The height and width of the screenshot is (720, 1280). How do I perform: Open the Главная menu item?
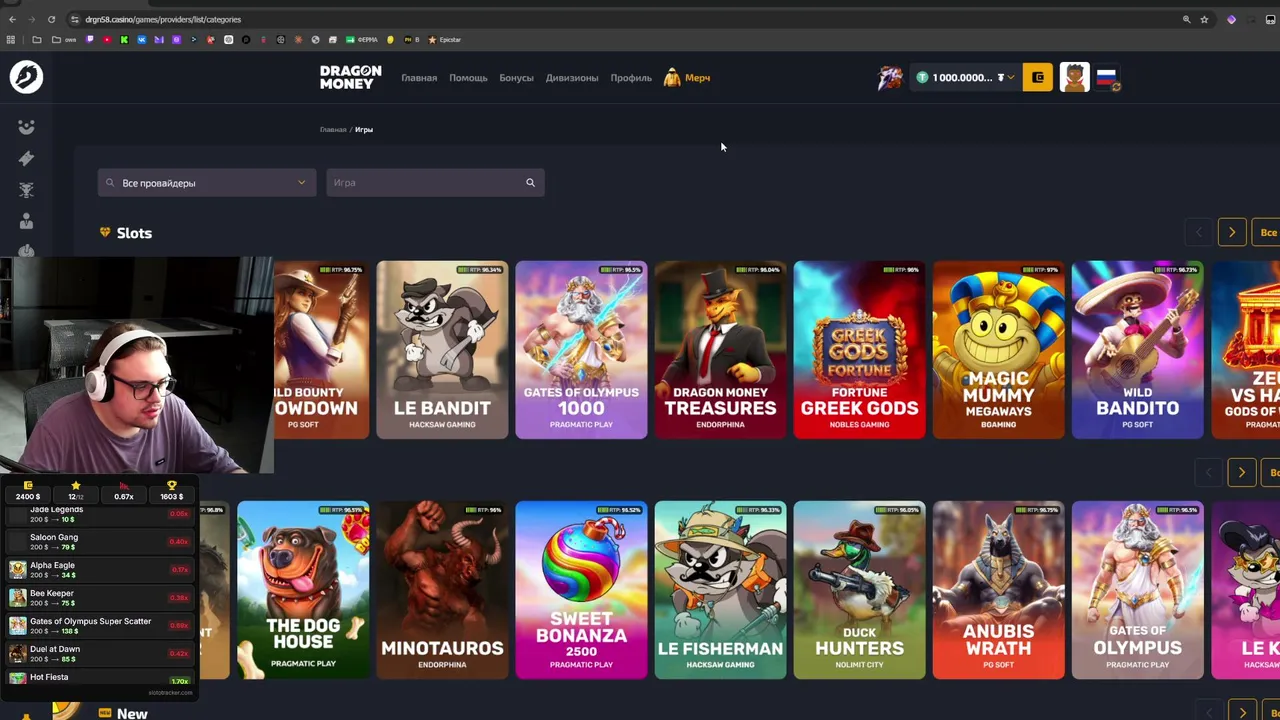pyautogui.click(x=419, y=78)
